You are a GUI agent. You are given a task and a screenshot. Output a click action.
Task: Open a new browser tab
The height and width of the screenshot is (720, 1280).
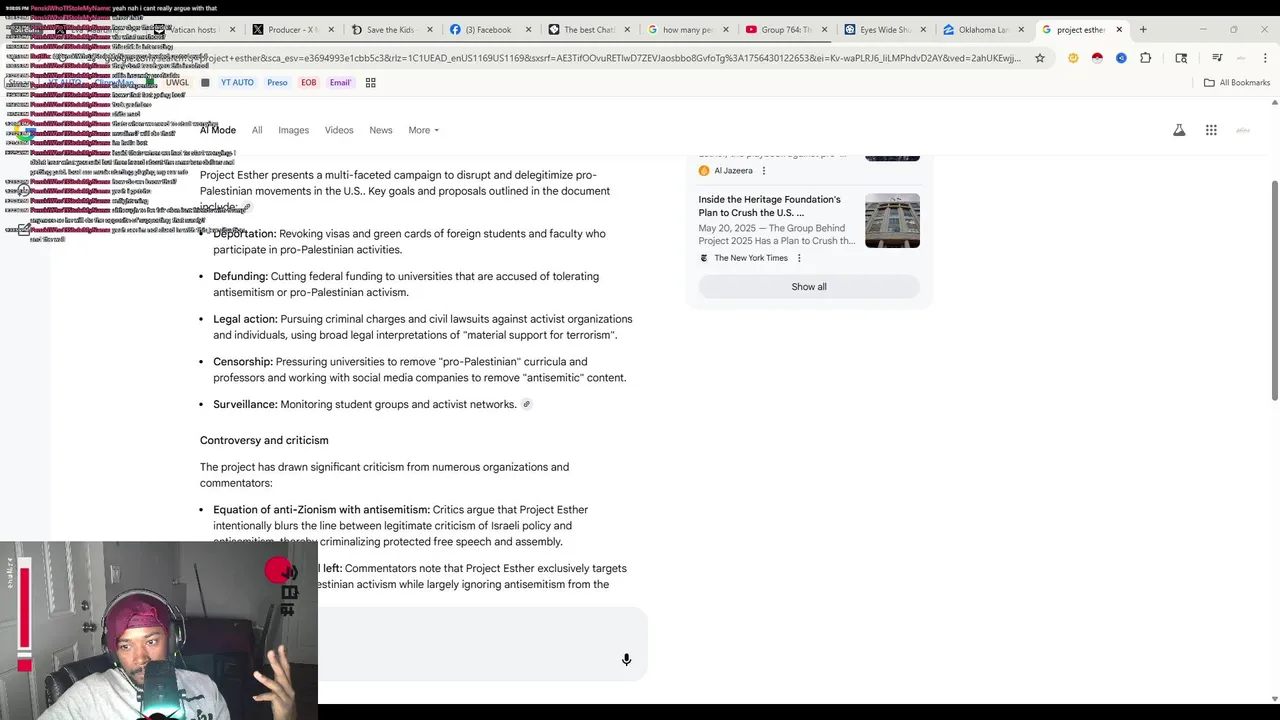1143,30
